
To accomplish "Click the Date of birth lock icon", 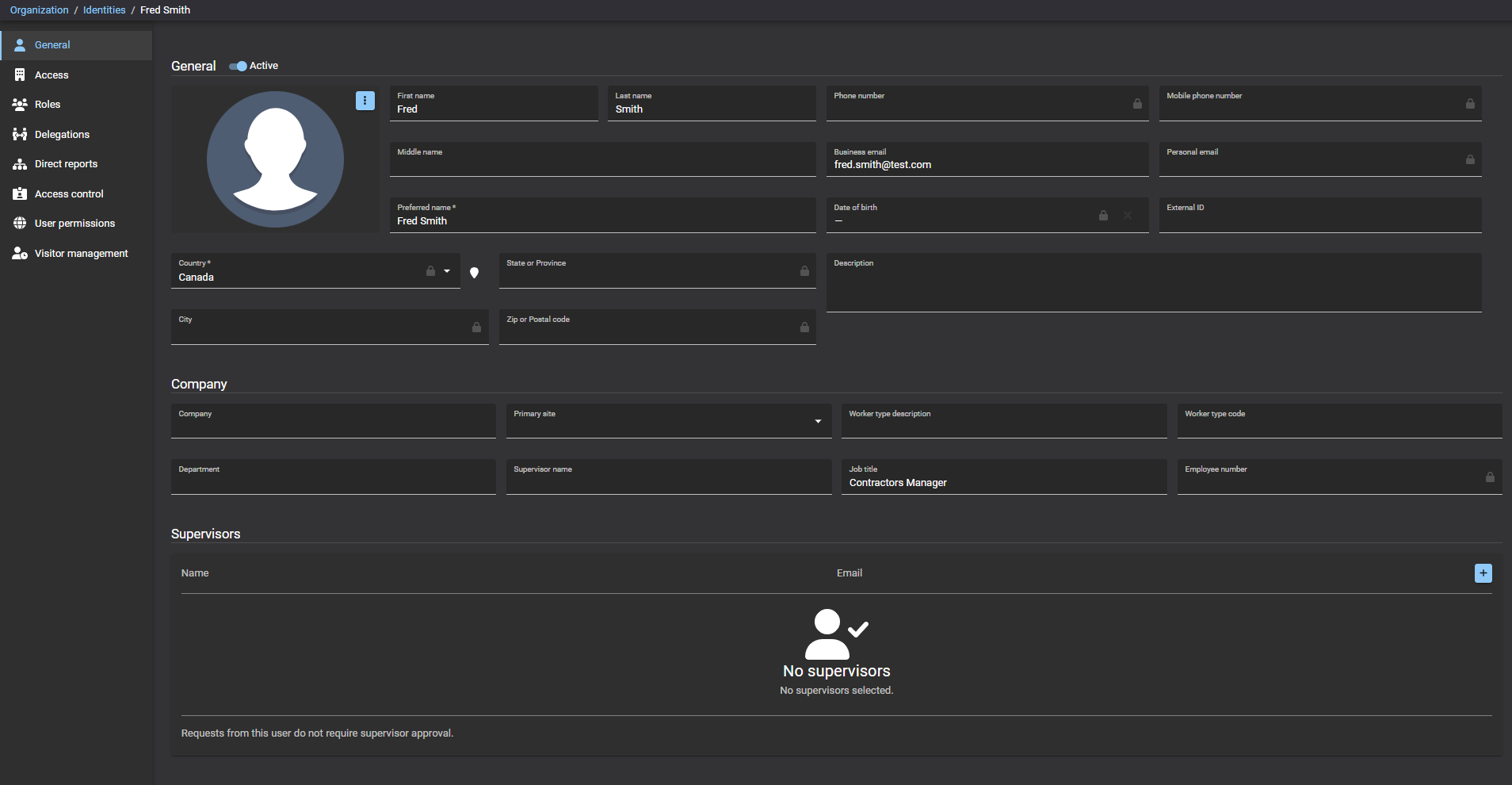I will [x=1103, y=216].
